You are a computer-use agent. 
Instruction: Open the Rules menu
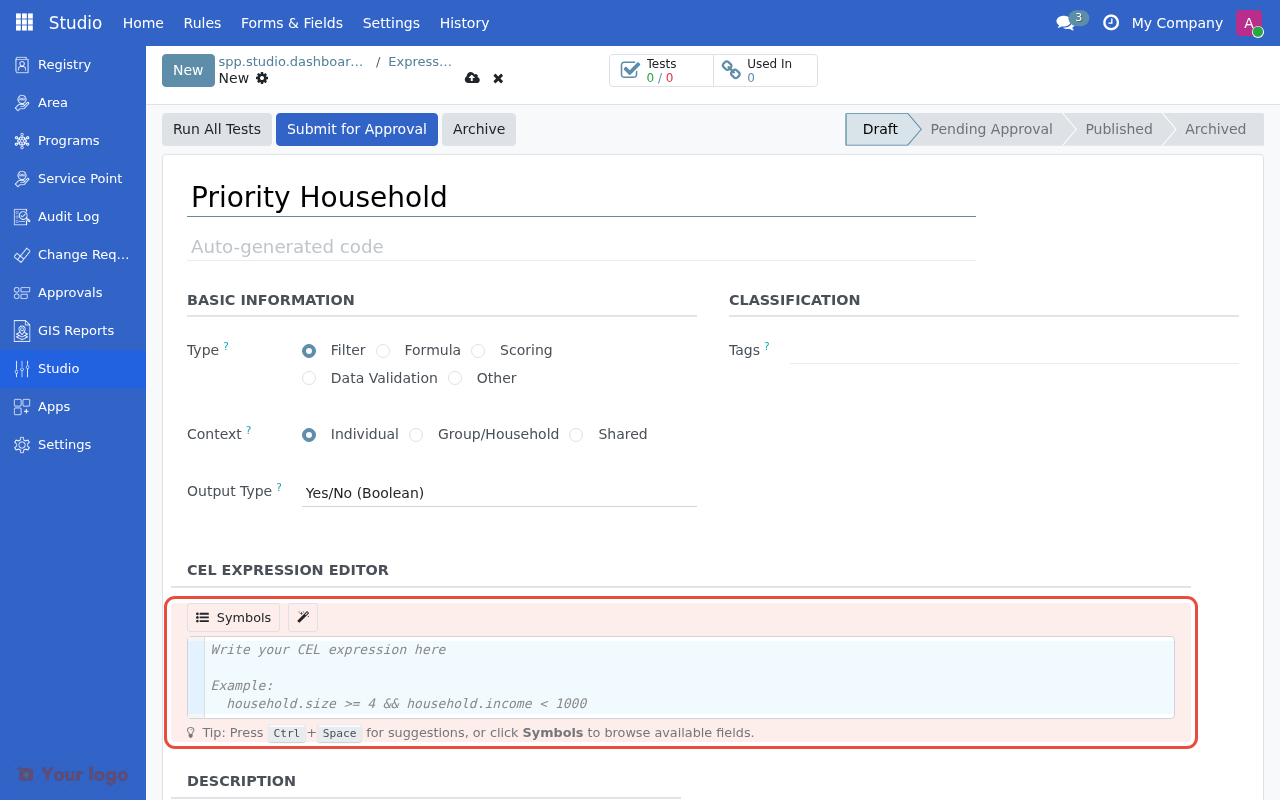tap(202, 23)
